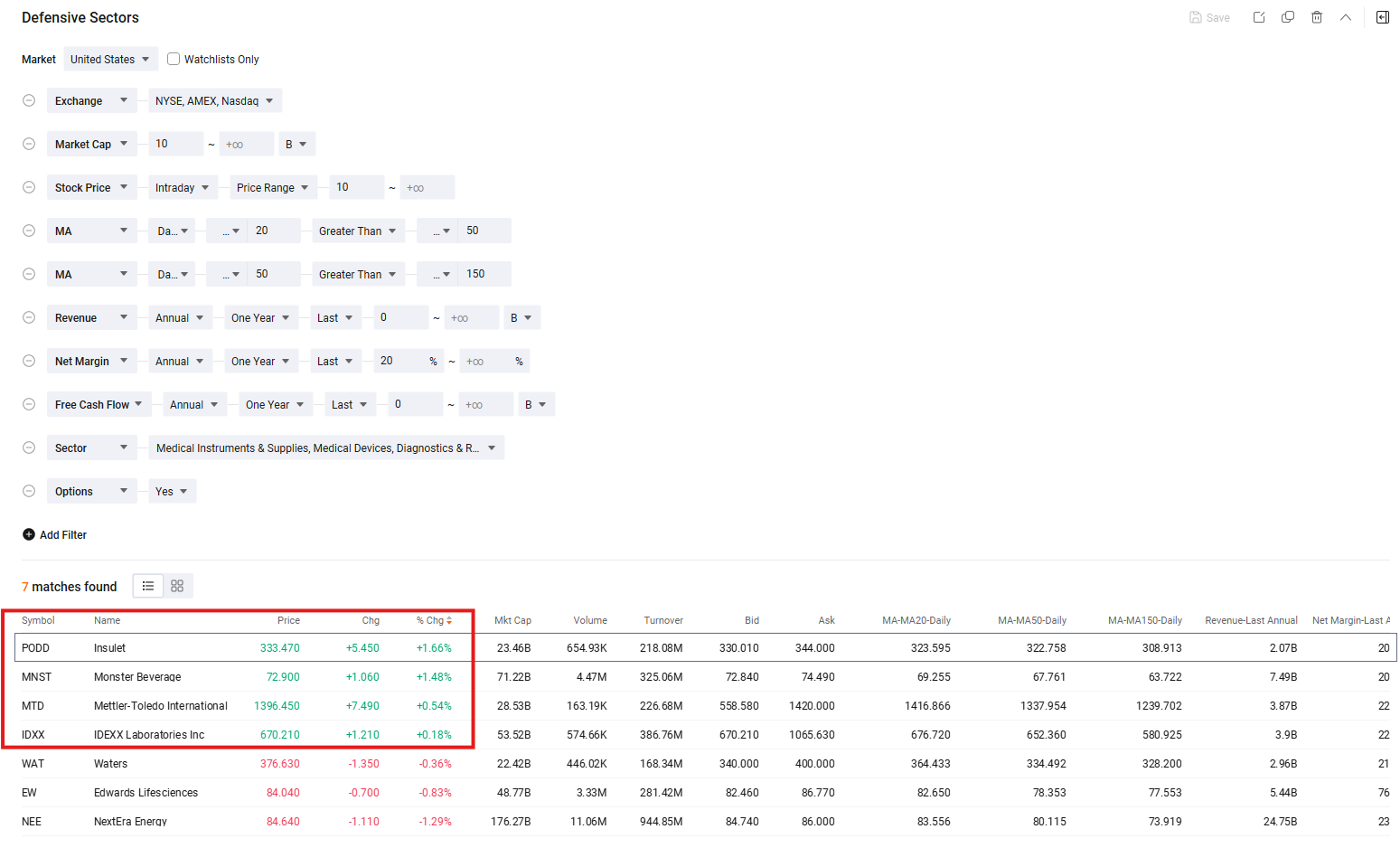Open the Market Cap unit B dropdown
Screen dimensions: 1400x848
point(296,144)
